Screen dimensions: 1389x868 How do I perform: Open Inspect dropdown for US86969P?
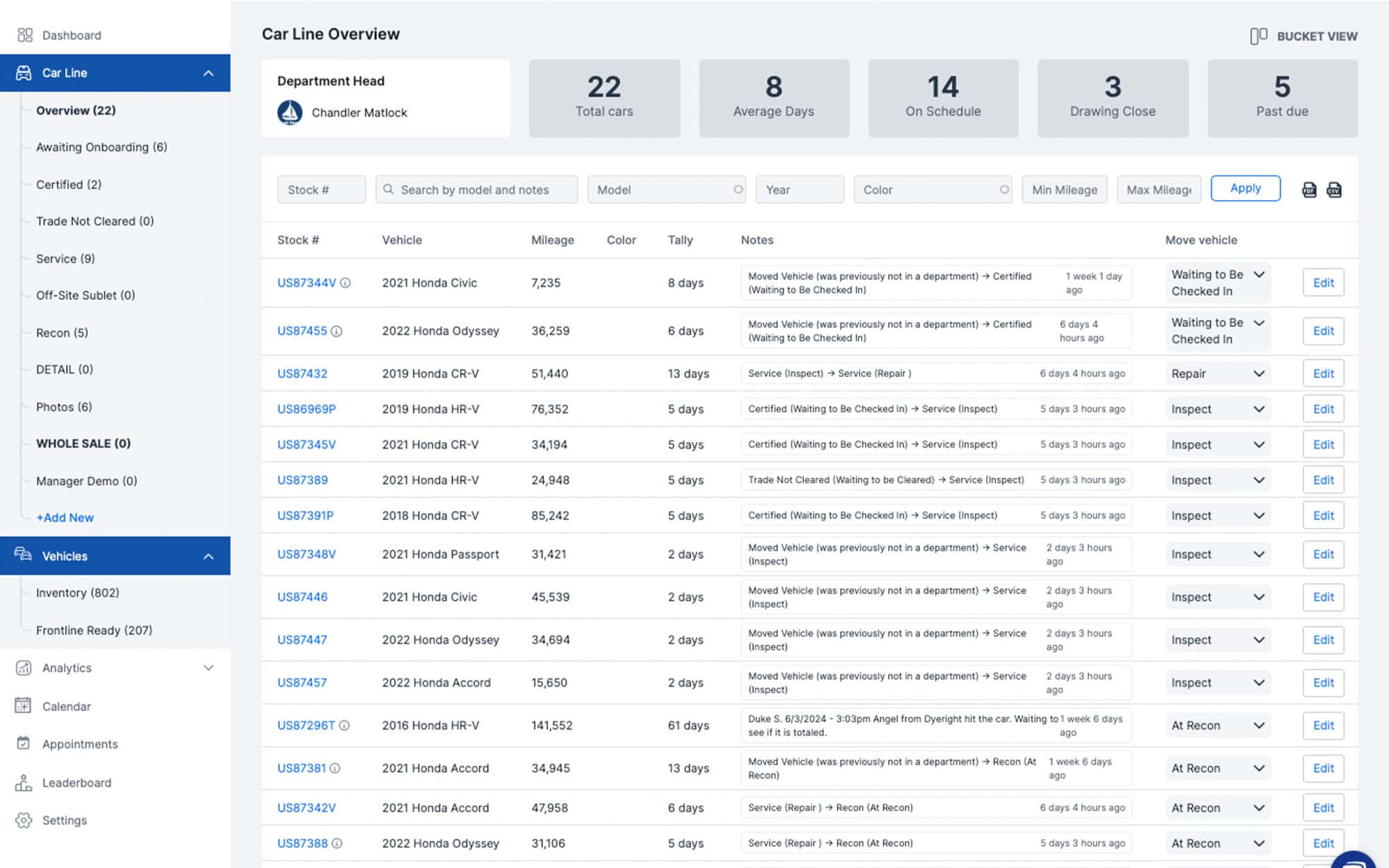(x=1219, y=409)
